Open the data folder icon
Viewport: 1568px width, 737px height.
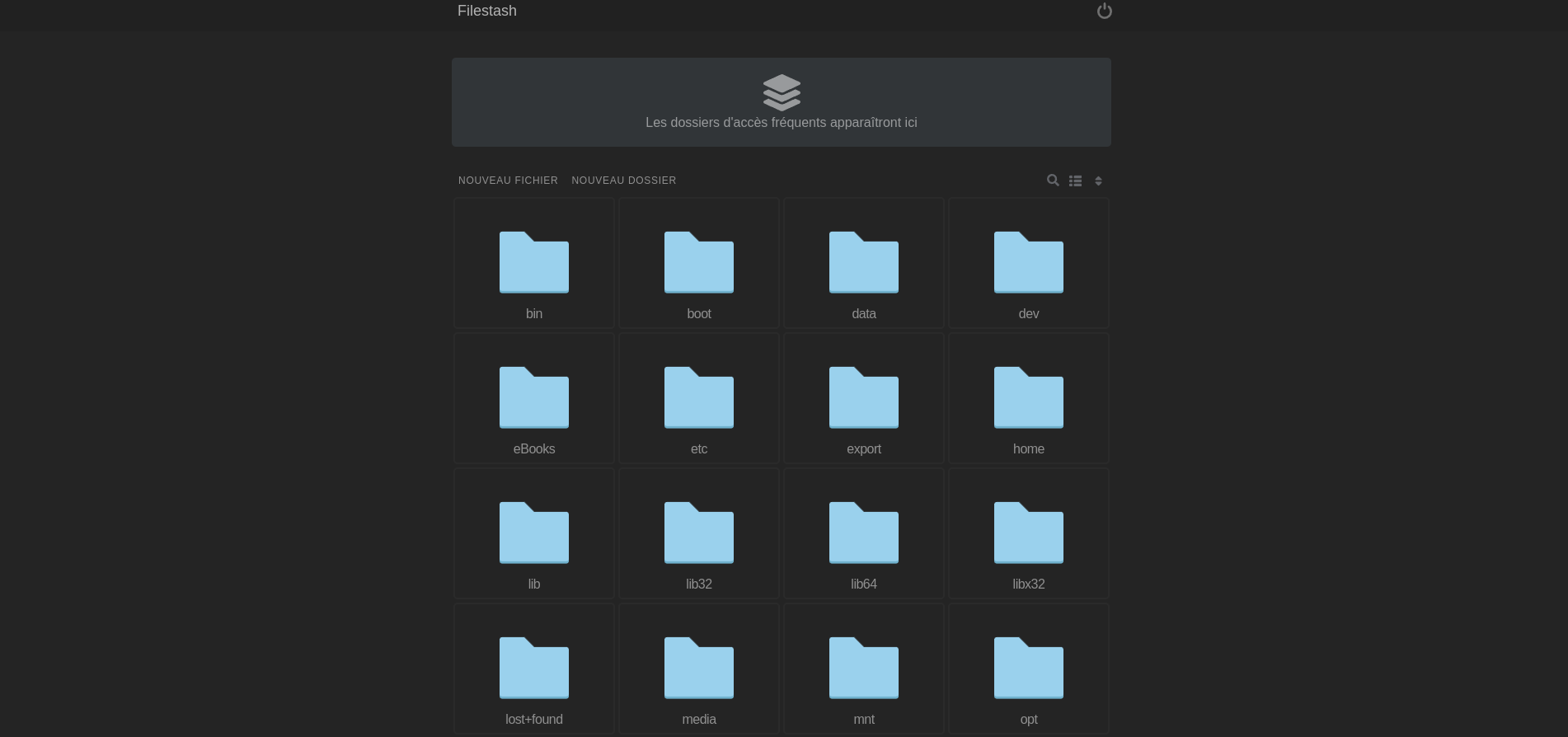(864, 262)
